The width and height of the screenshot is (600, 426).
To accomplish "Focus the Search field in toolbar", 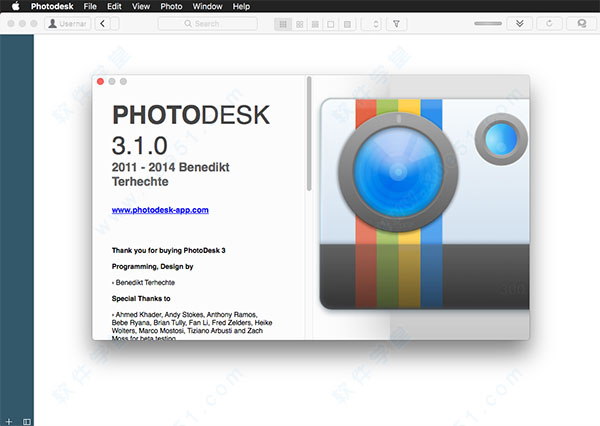I will (207, 24).
